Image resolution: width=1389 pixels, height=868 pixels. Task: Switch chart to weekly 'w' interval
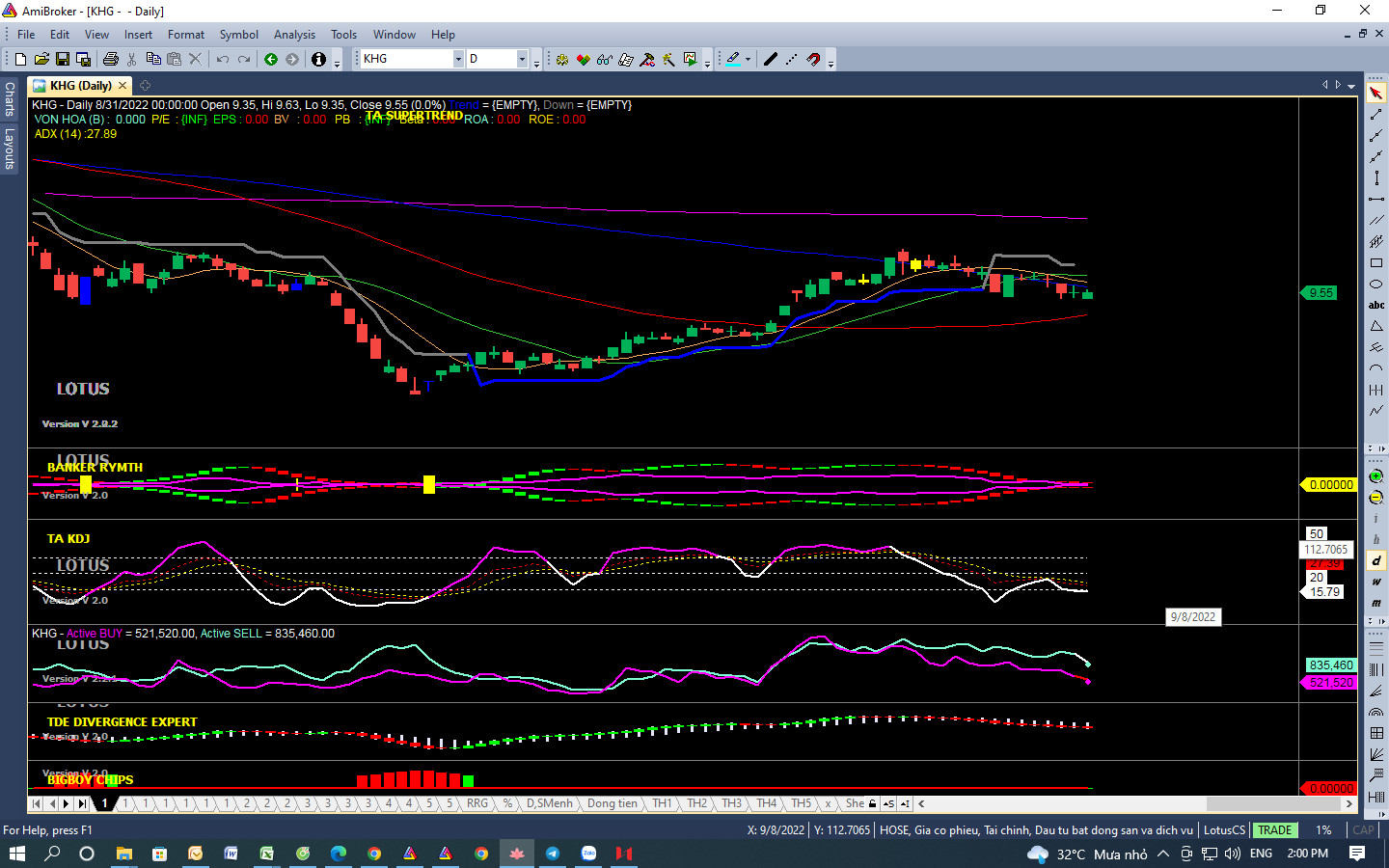[x=1376, y=583]
